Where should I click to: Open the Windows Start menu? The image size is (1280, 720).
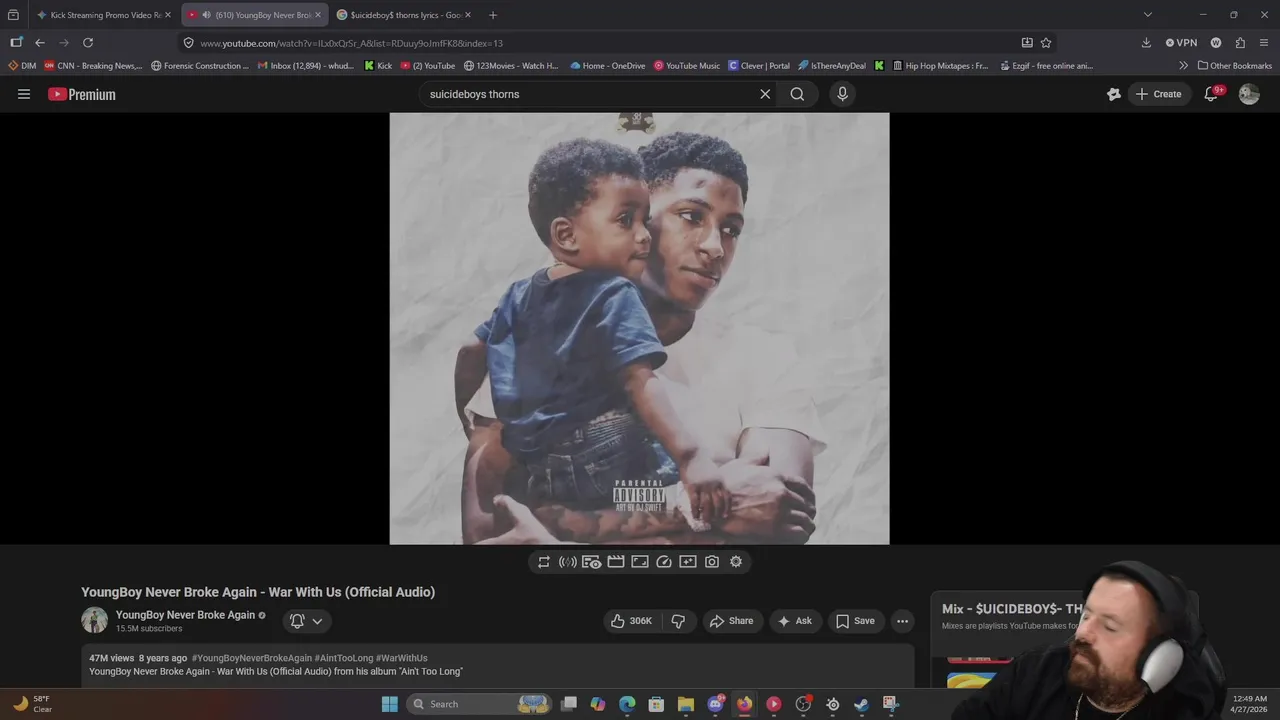[x=390, y=704]
